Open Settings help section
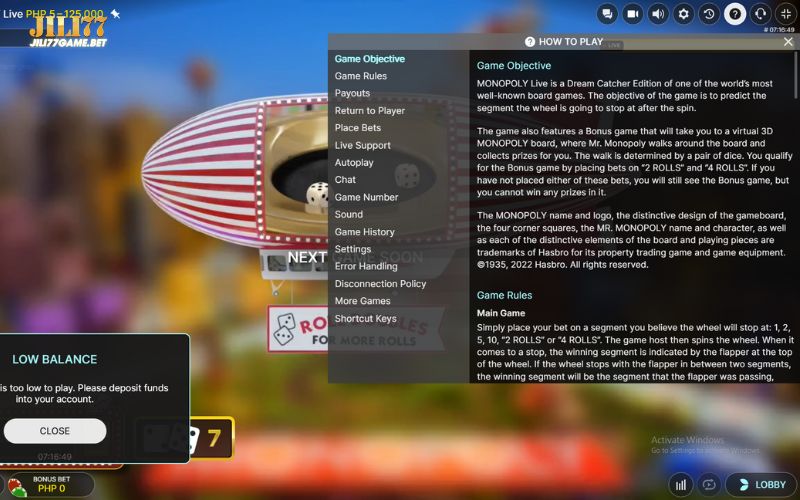This screenshot has height=500, width=800. [x=353, y=249]
